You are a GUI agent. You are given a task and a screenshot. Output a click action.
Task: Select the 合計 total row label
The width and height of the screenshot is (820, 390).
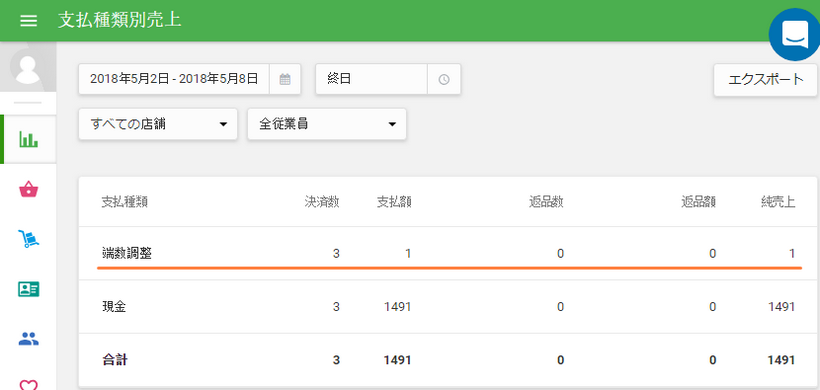(115, 360)
